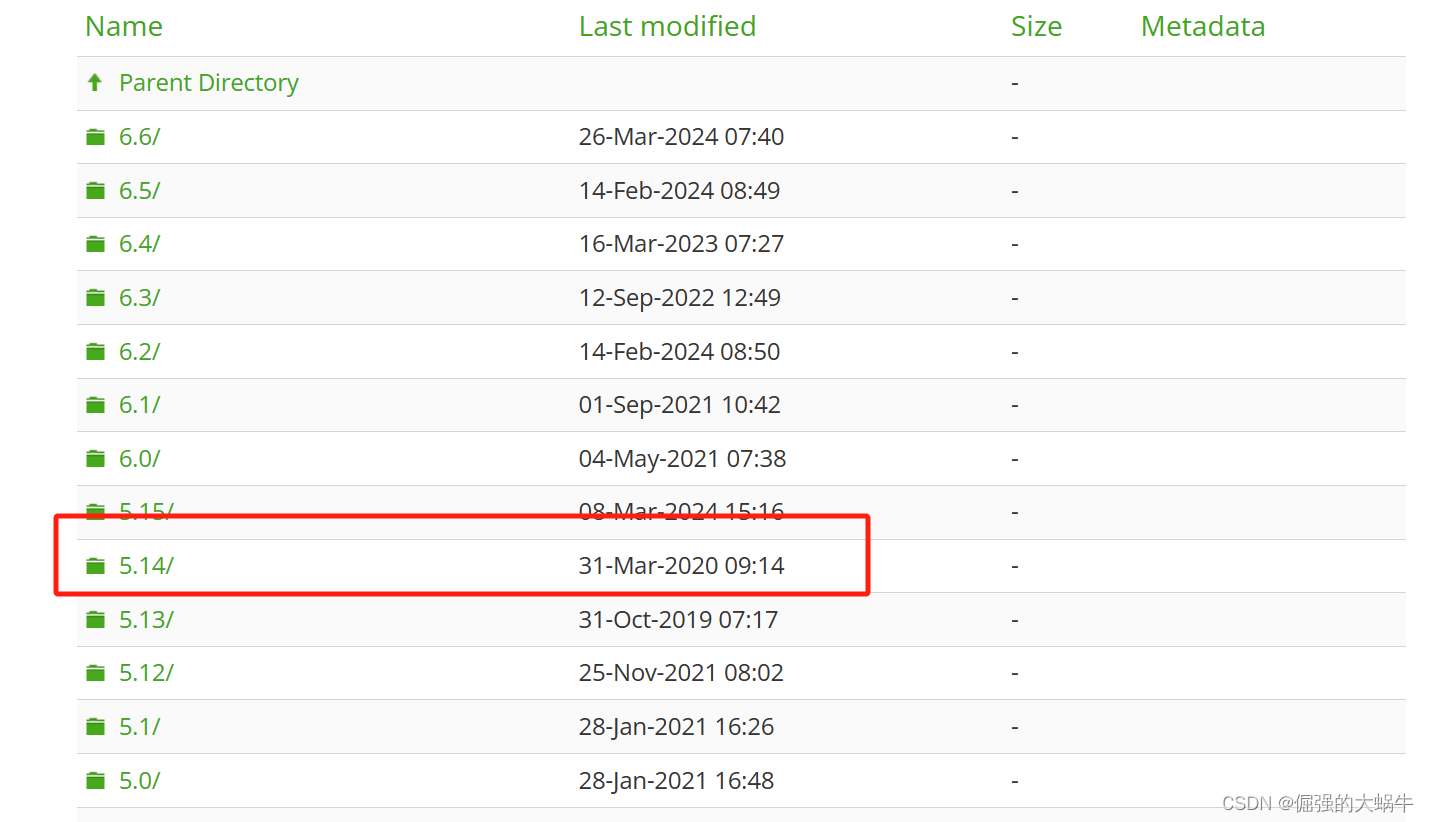
Task: Click the folder icon beside 5.13/
Action: click(95, 620)
